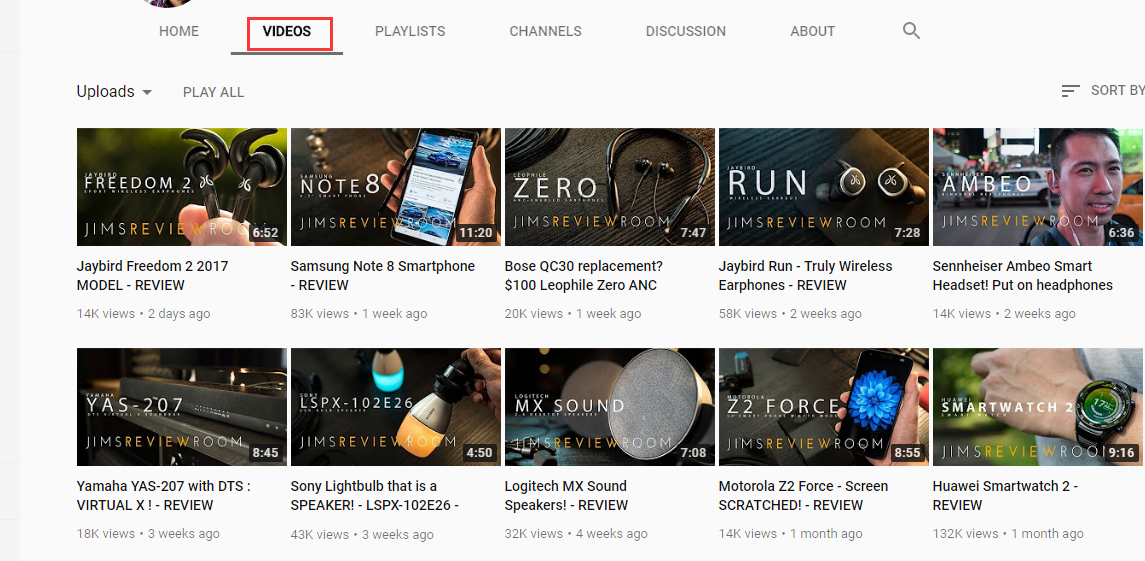Expand the Uploads dropdown arrow
This screenshot has height=561, width=1145.
pyautogui.click(x=147, y=92)
